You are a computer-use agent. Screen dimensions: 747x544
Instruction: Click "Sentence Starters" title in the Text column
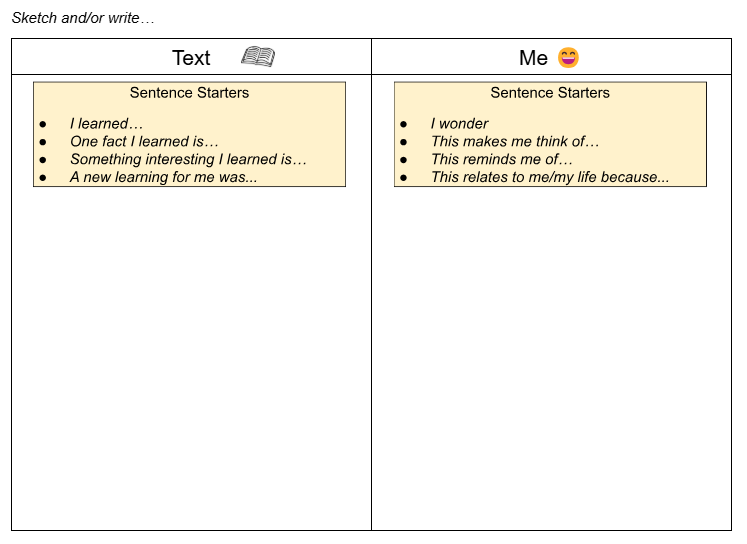(189, 93)
